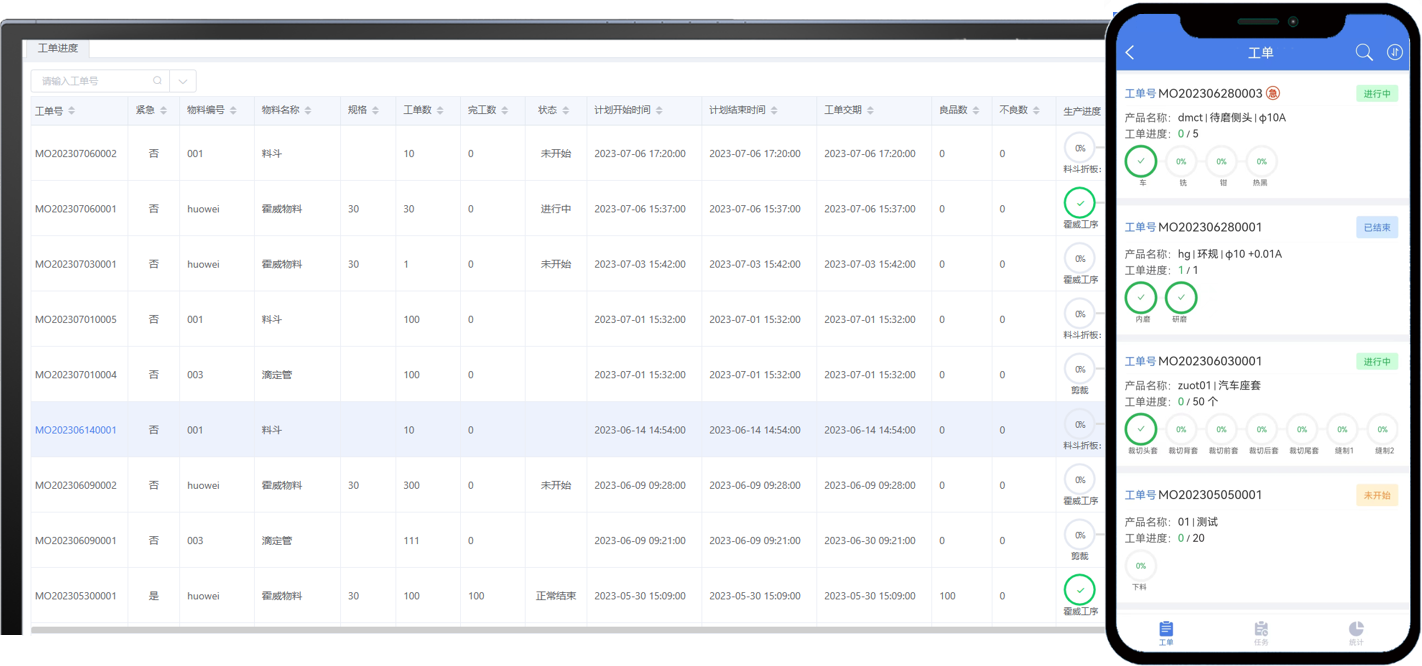Sort table by 计划开始时间 column
The image size is (1422, 666).
[659, 110]
